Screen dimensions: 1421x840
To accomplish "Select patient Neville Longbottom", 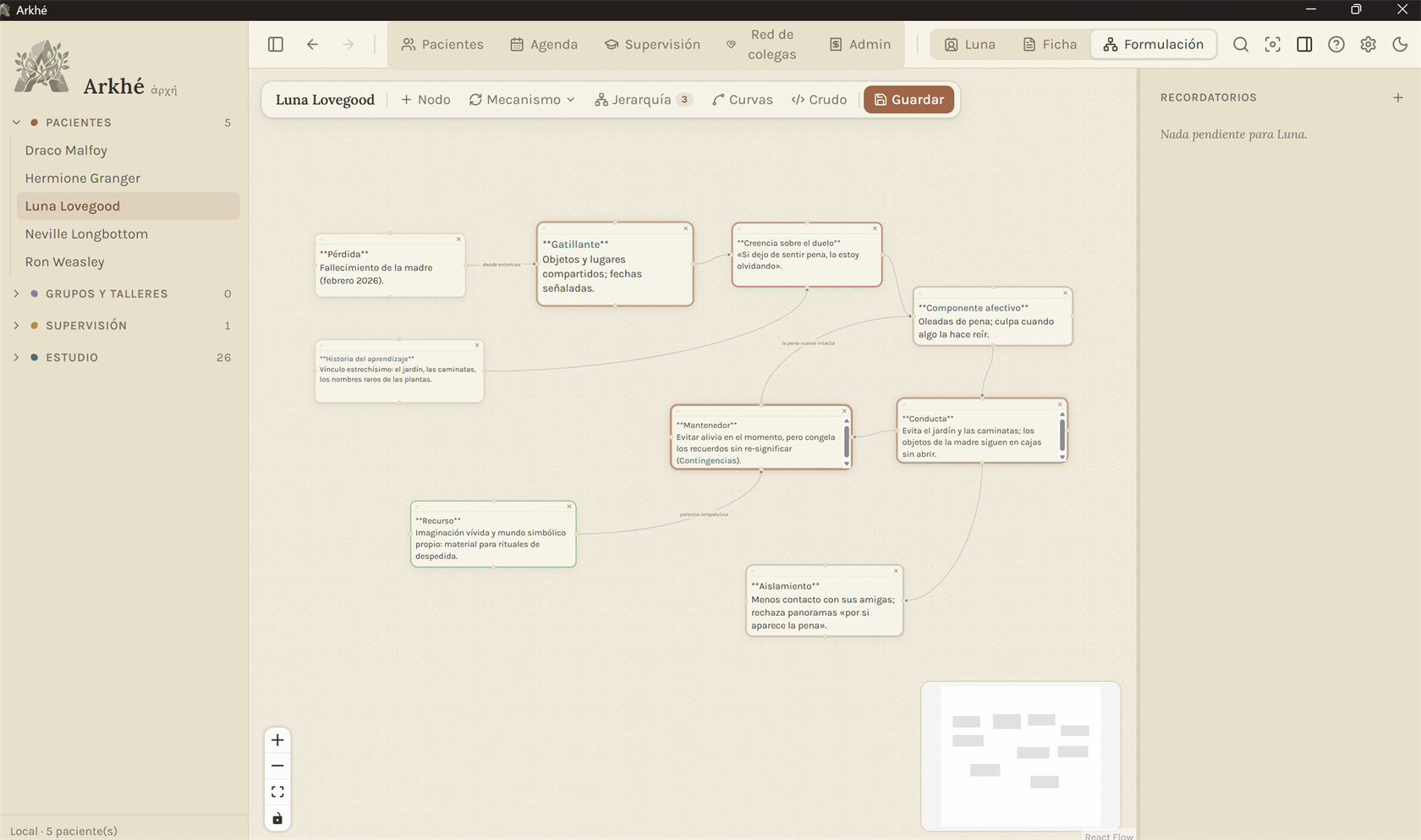I will coord(128,234).
